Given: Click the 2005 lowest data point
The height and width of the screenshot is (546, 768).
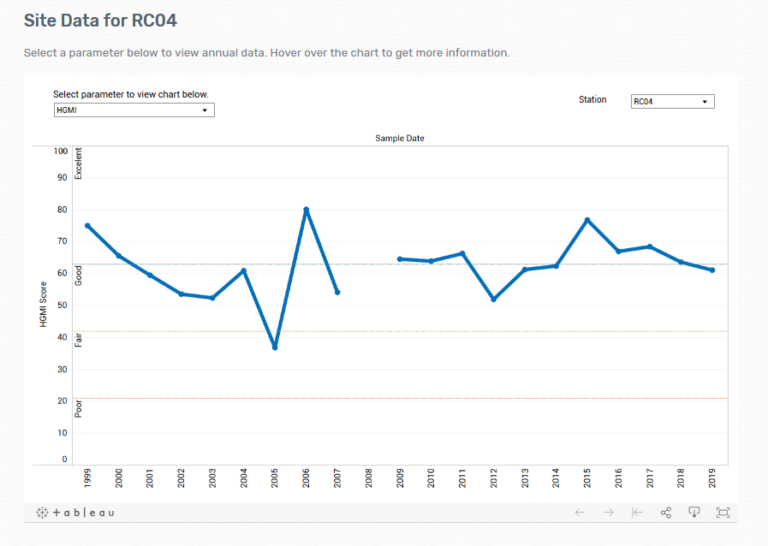Looking at the screenshot, I should [275, 347].
